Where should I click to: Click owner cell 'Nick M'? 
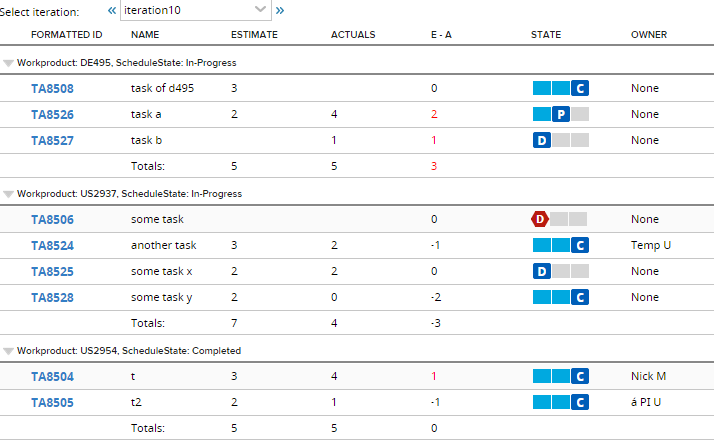(648, 376)
